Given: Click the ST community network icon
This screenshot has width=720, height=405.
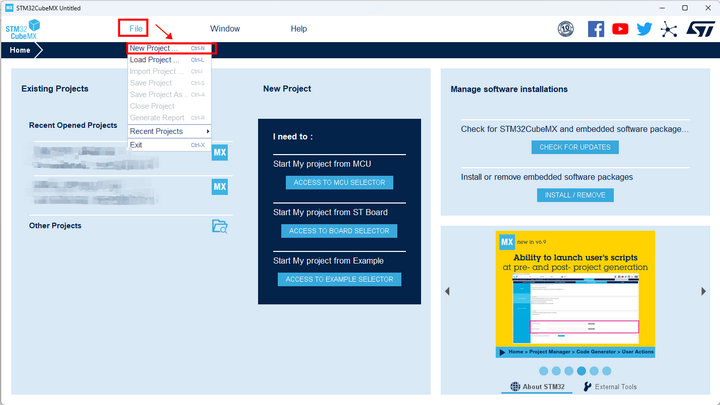Looking at the screenshot, I should point(668,29).
